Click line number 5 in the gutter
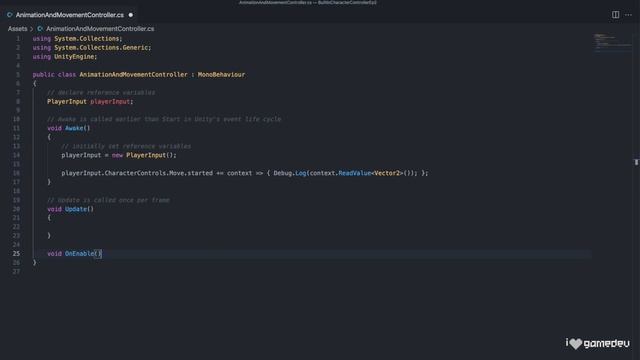This screenshot has height=360, width=640. click(18, 75)
